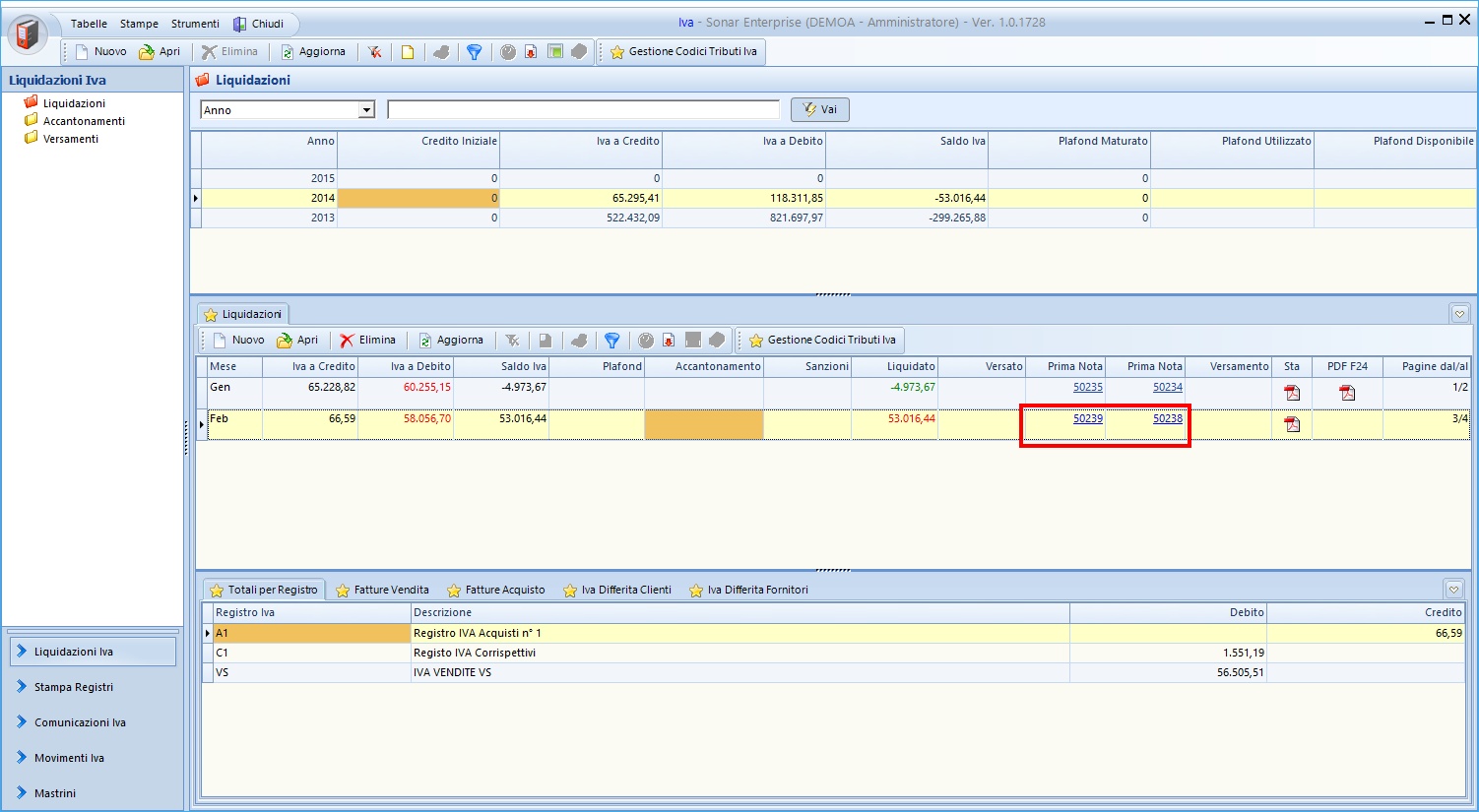Click in the search text field next to Anno

coord(583,110)
